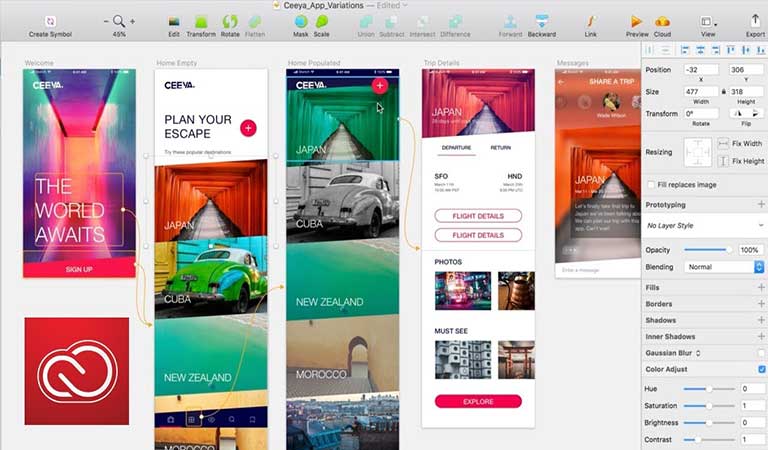
Task: Add a Prototyping link with plus
Action: click(x=761, y=204)
